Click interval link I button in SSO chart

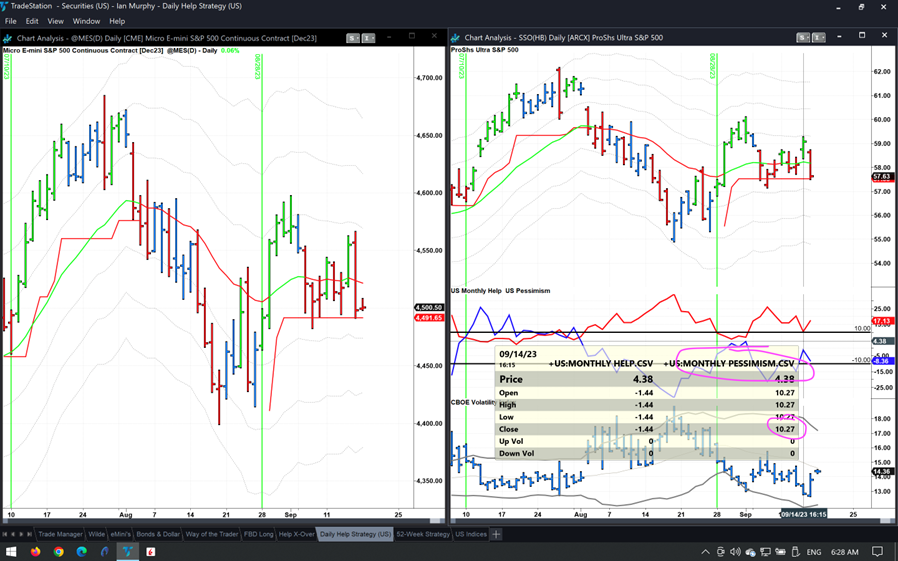point(818,38)
